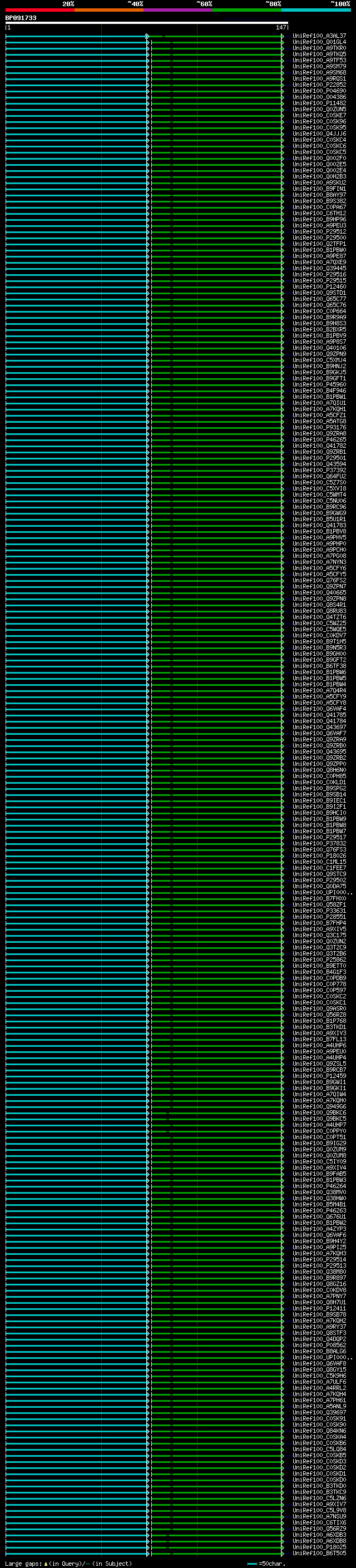
Task: Click the query end position label 147
Action: coord(280,27)
